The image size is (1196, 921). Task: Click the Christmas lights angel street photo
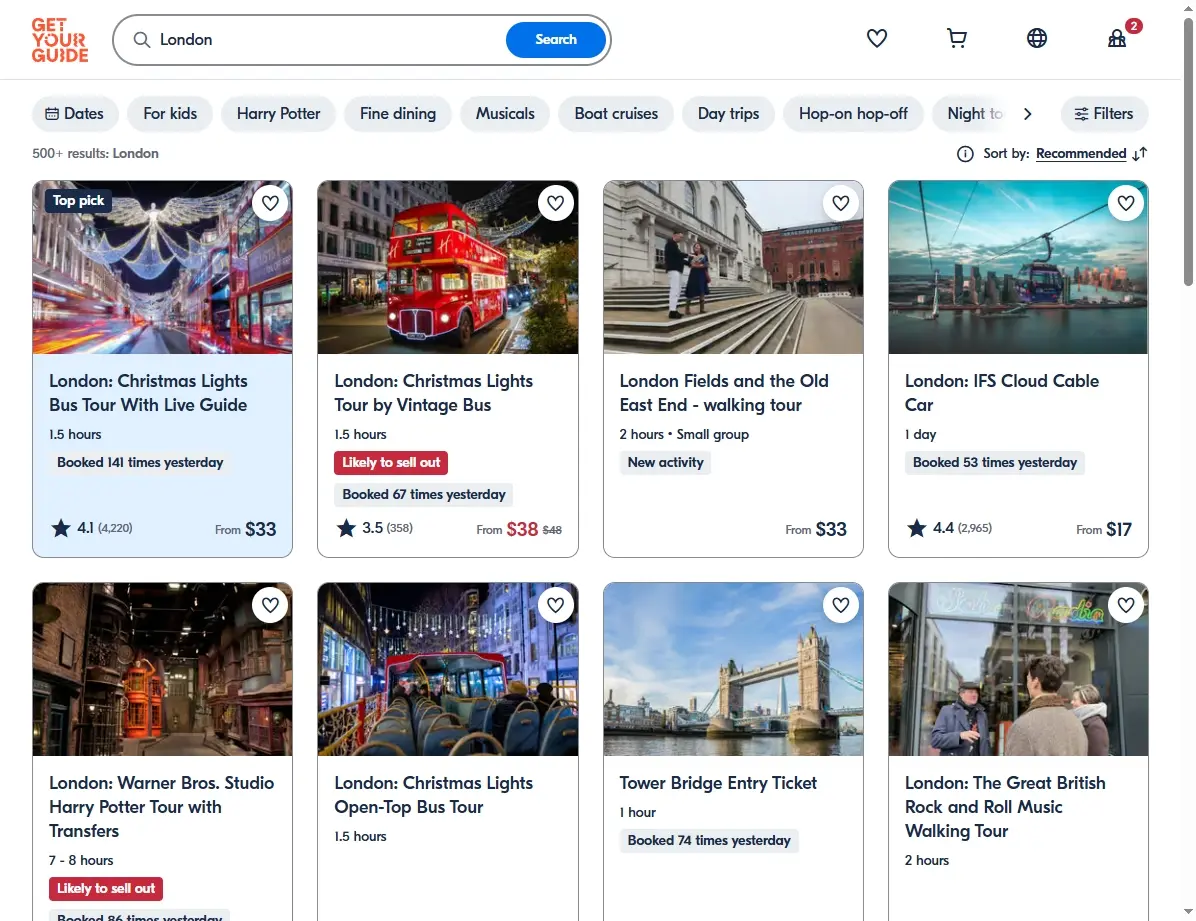click(162, 267)
